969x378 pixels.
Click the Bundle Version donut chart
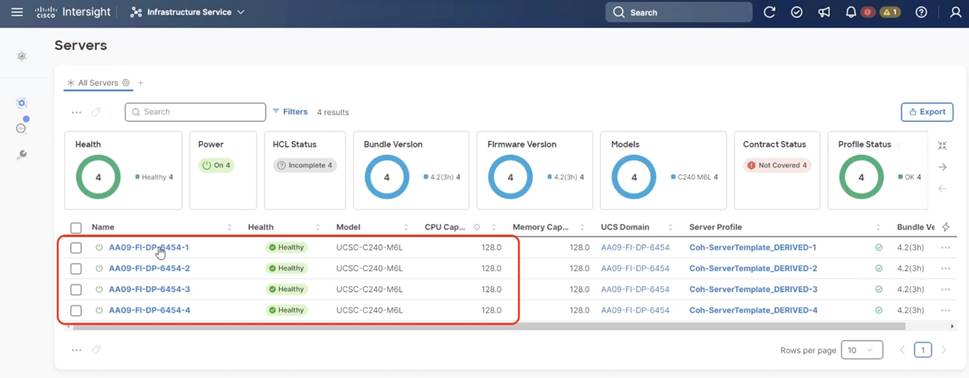click(x=387, y=177)
